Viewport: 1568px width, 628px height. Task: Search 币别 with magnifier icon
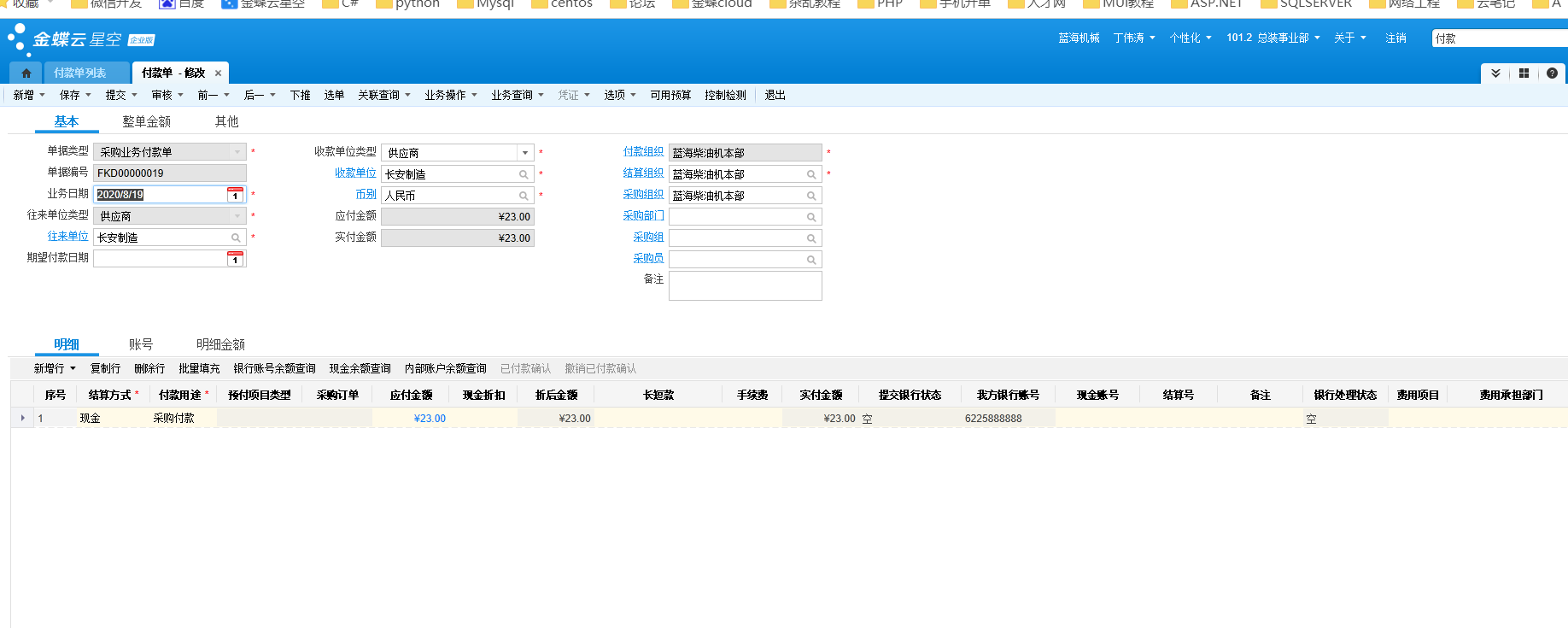[524, 196]
